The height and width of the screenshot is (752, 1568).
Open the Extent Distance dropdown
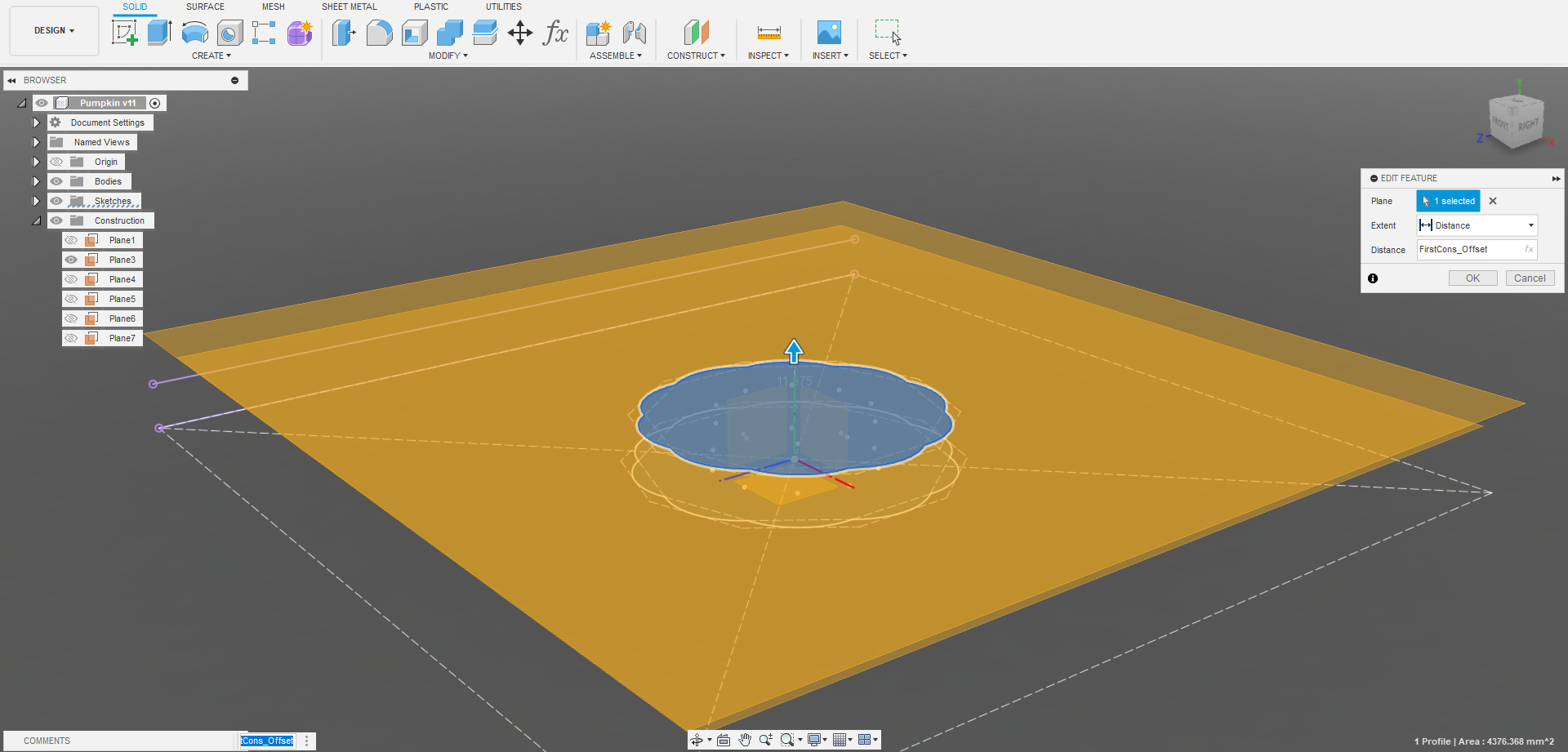(x=1477, y=225)
